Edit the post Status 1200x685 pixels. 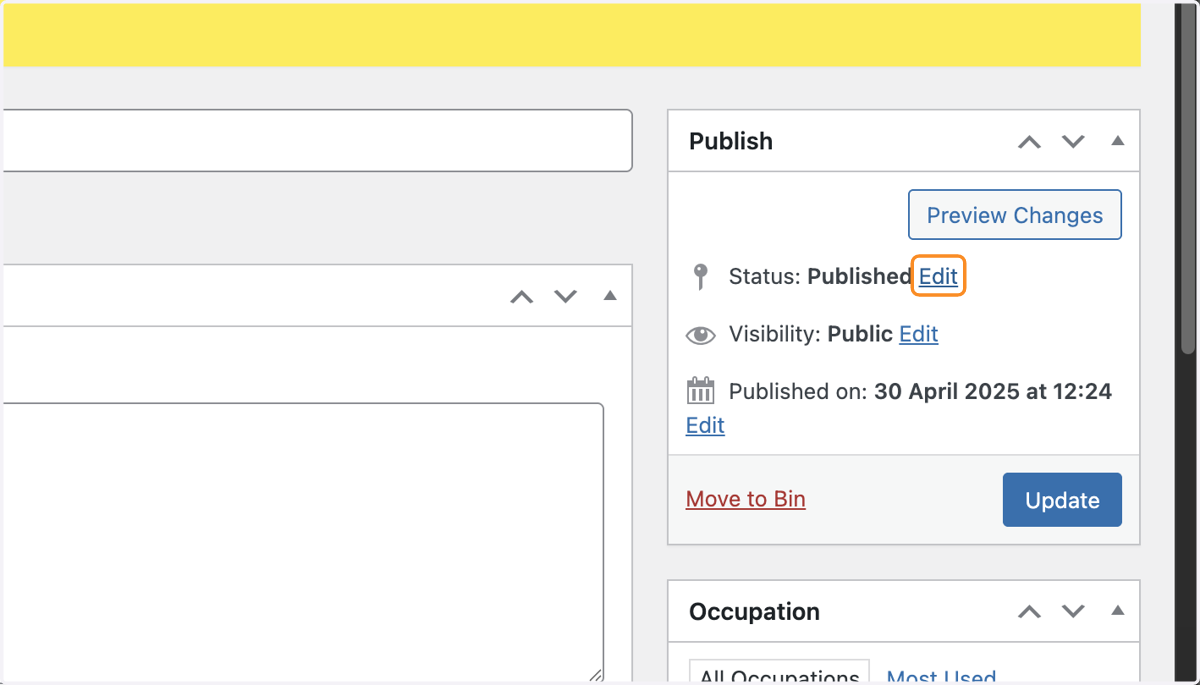[x=938, y=276]
